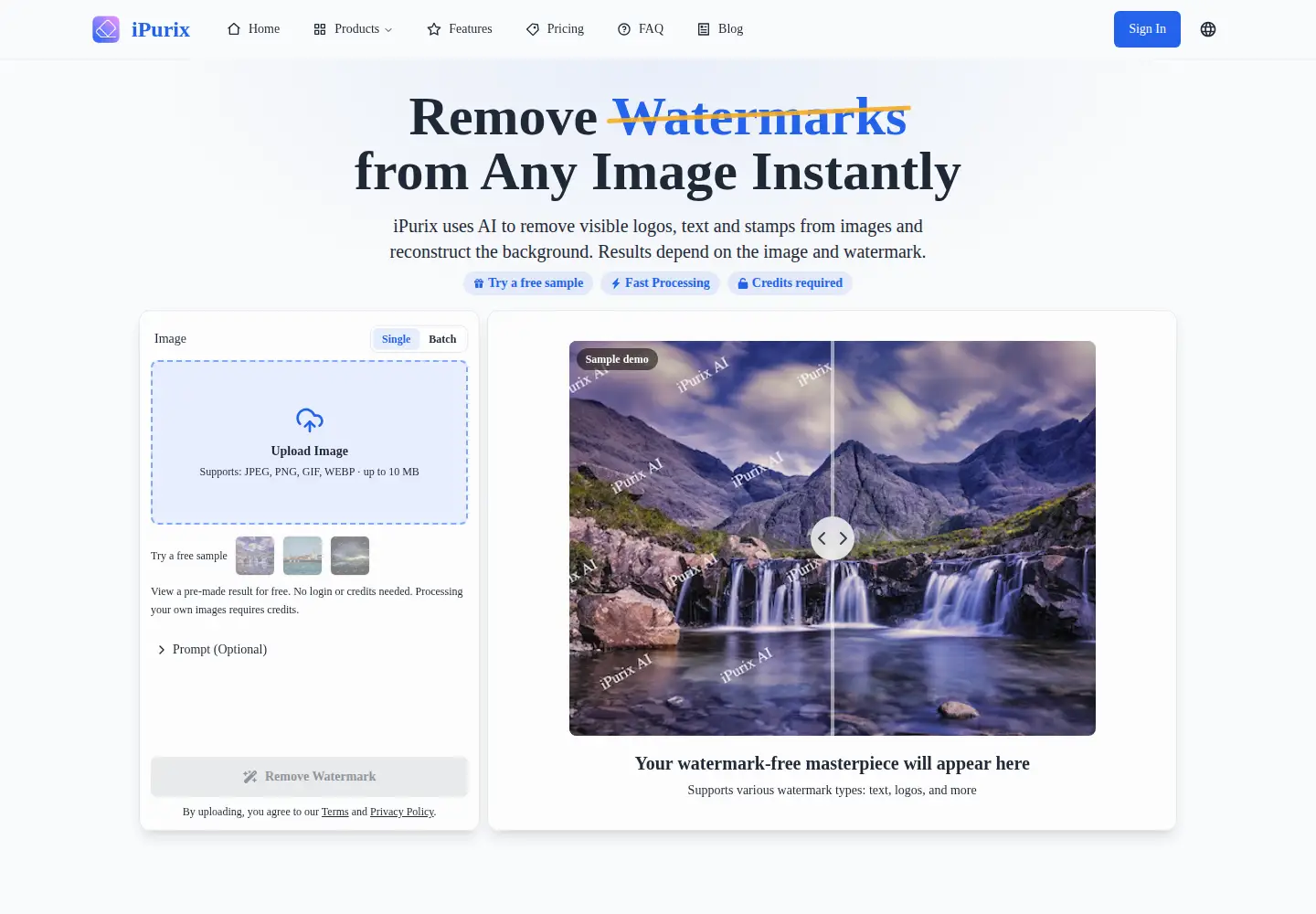Open the FAQ menu item
1316x914 pixels.
coord(641,29)
